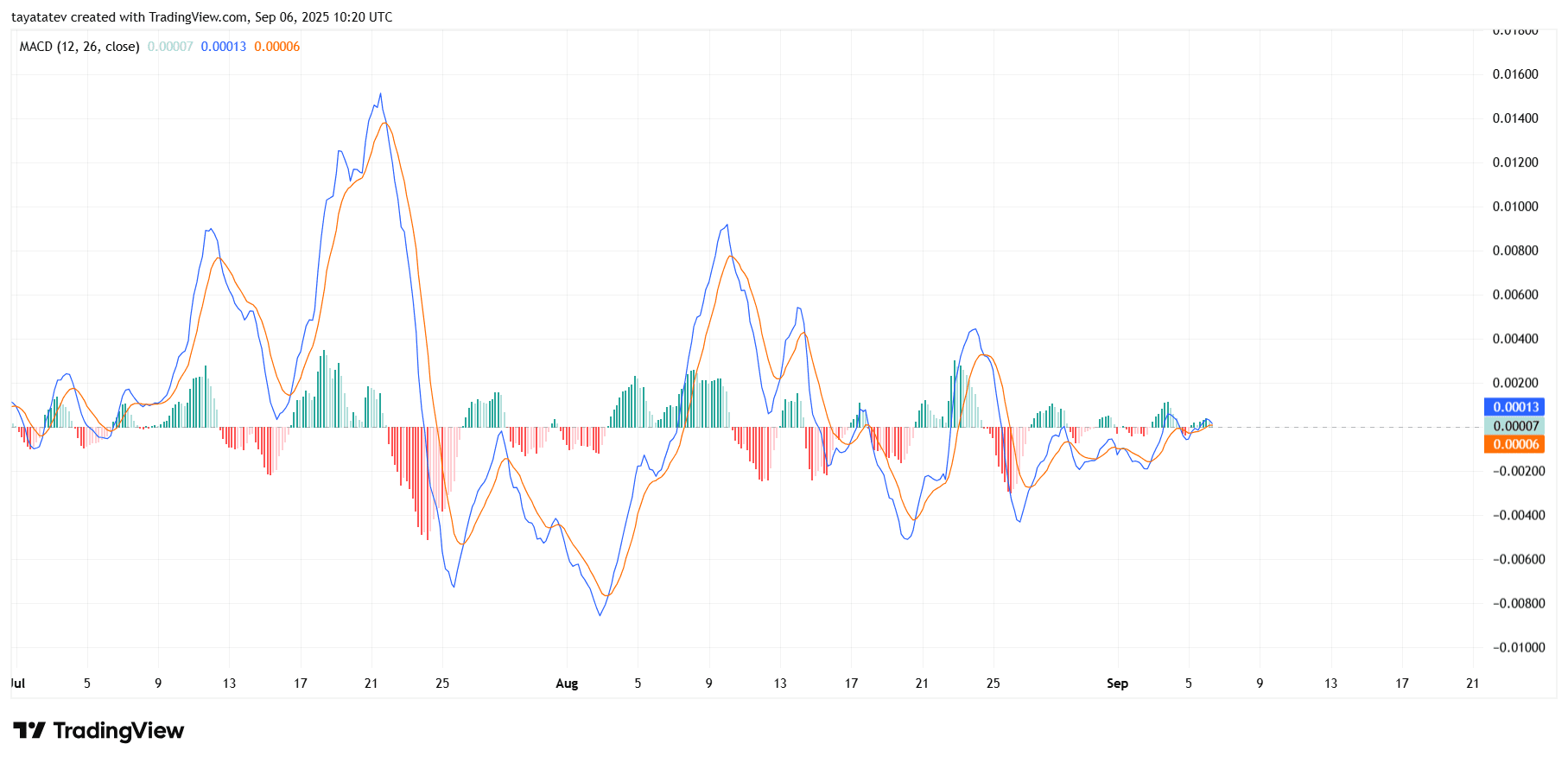Click the 0.01000 level on price scale

click(x=1514, y=207)
